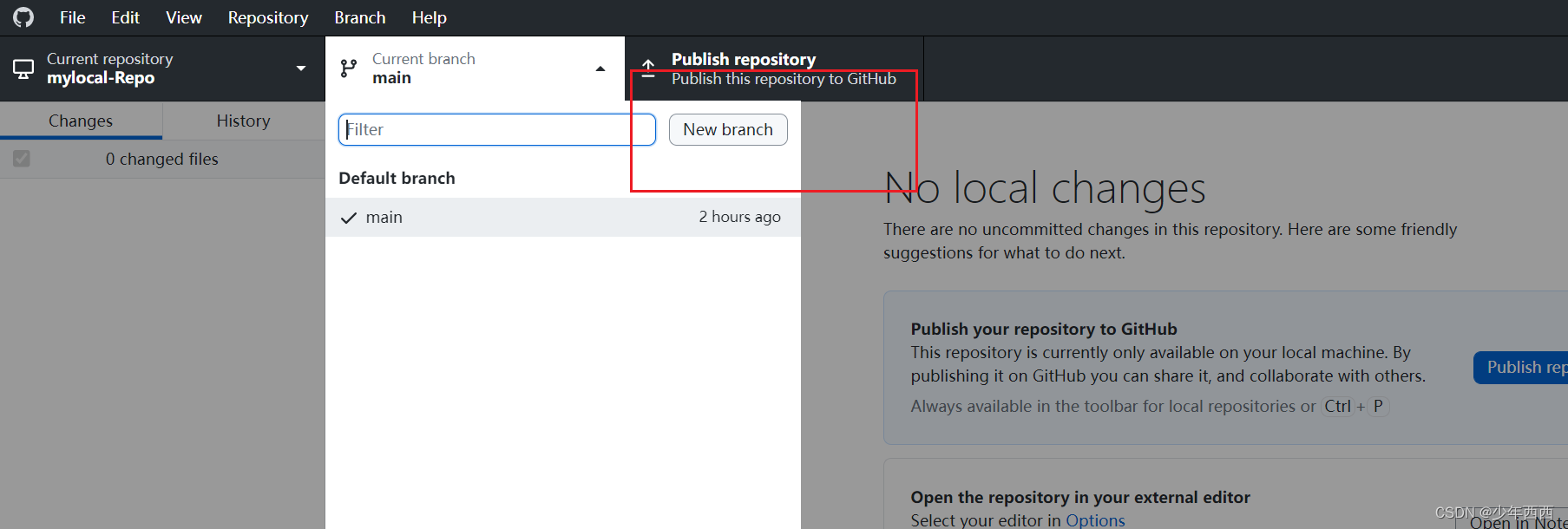
Task: Select the main branch row
Action: [x=563, y=218]
